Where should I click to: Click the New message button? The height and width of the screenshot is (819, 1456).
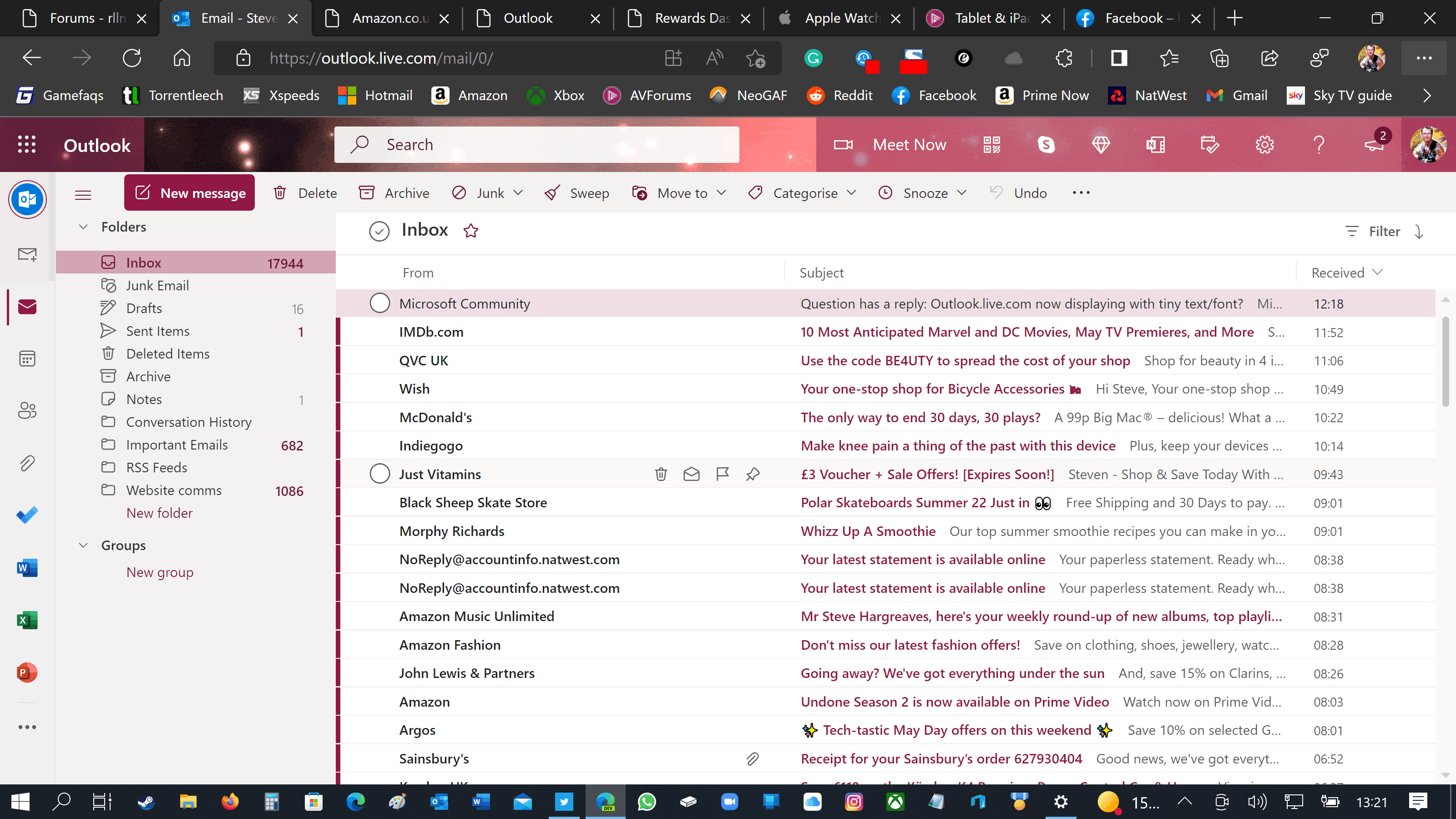(189, 193)
